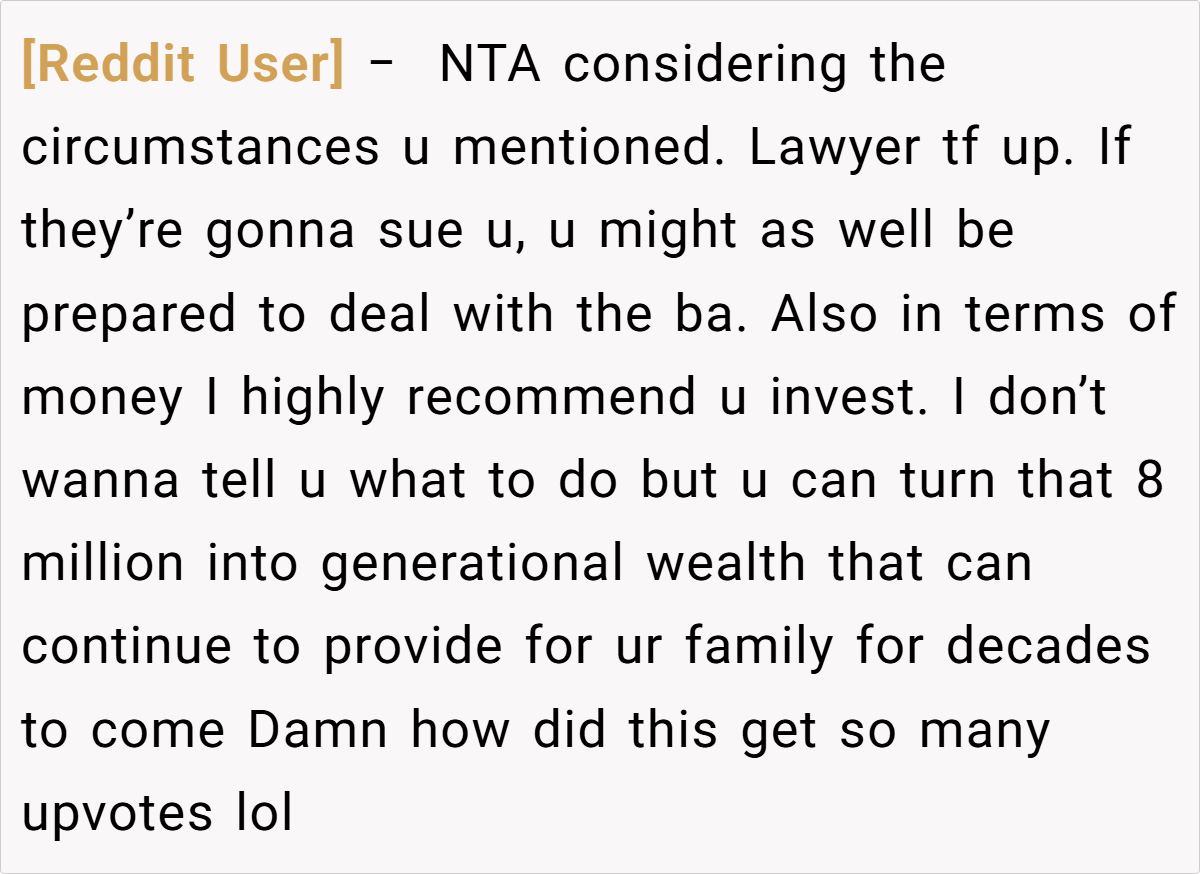1200x874 pixels.
Task: Click the word "circumstances"
Action: coord(200,149)
